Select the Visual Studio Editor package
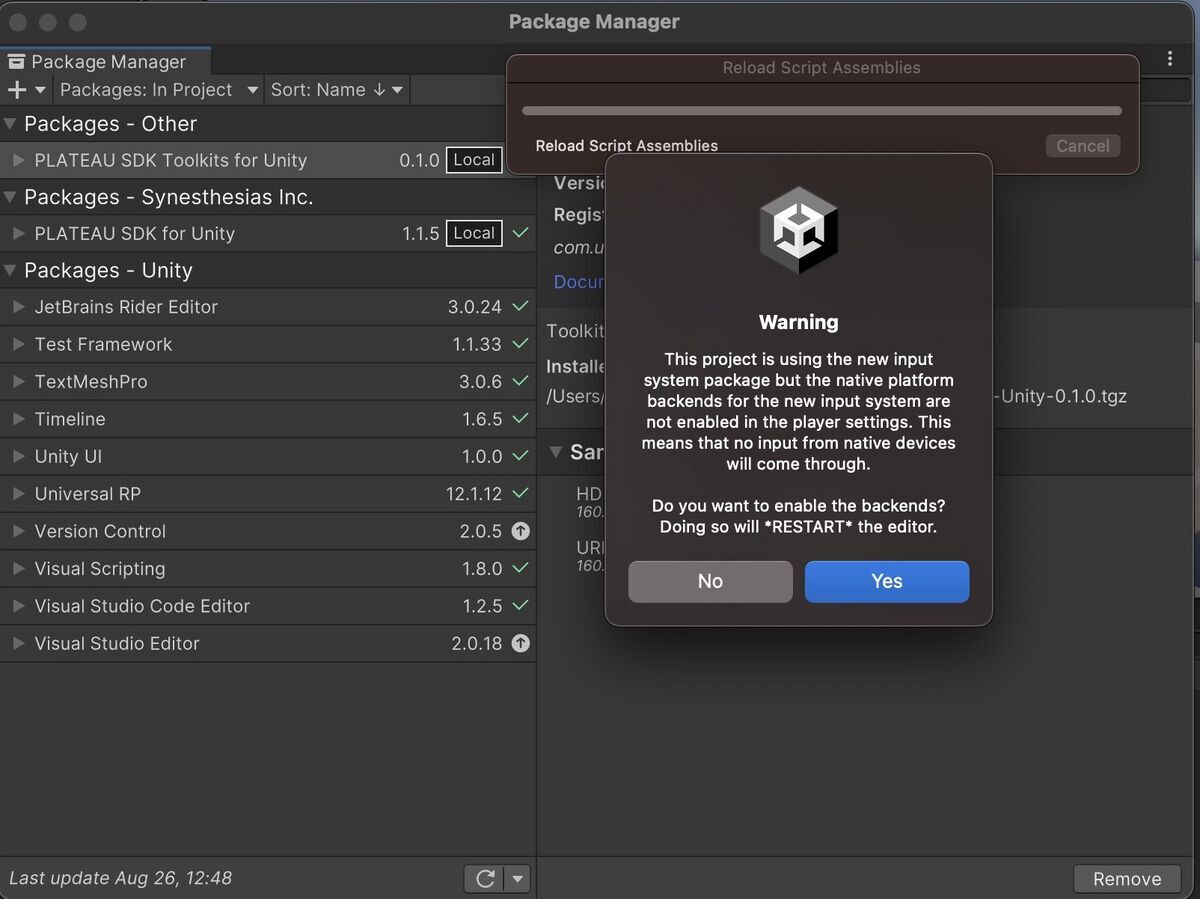Viewport: 1200px width, 899px height. click(x=268, y=643)
